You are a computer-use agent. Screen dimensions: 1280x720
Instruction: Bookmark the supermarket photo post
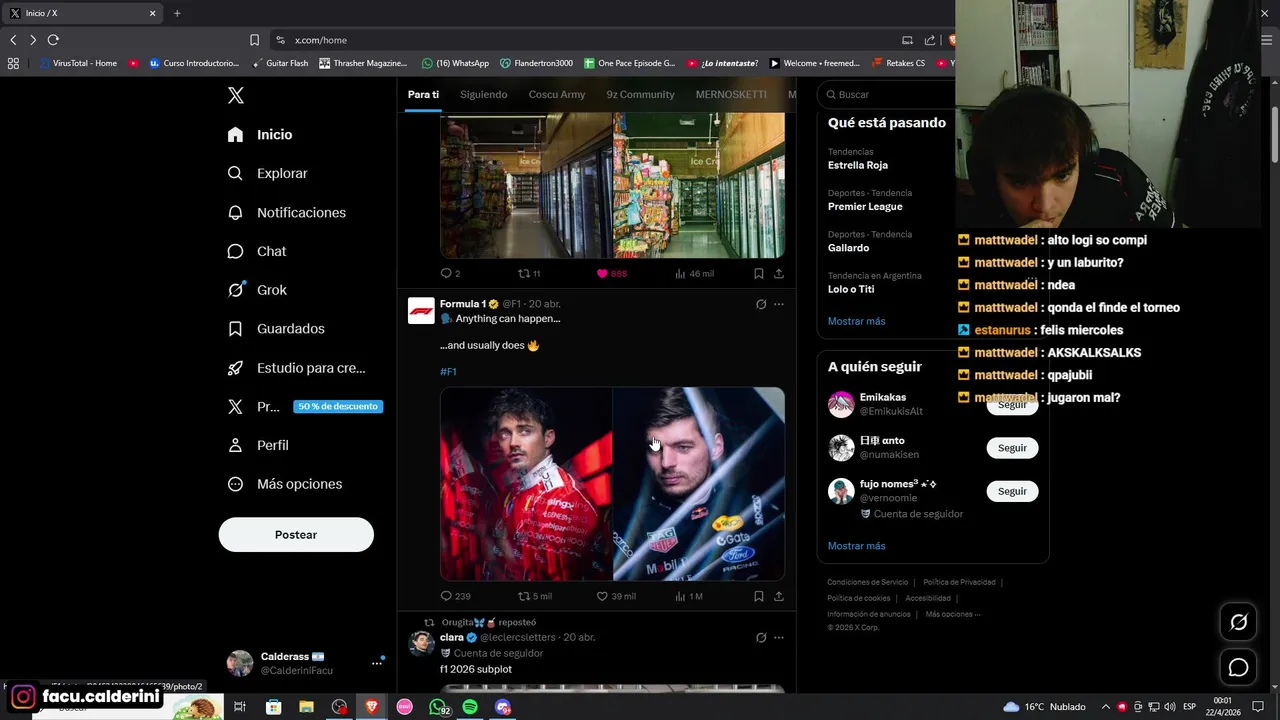(x=759, y=273)
